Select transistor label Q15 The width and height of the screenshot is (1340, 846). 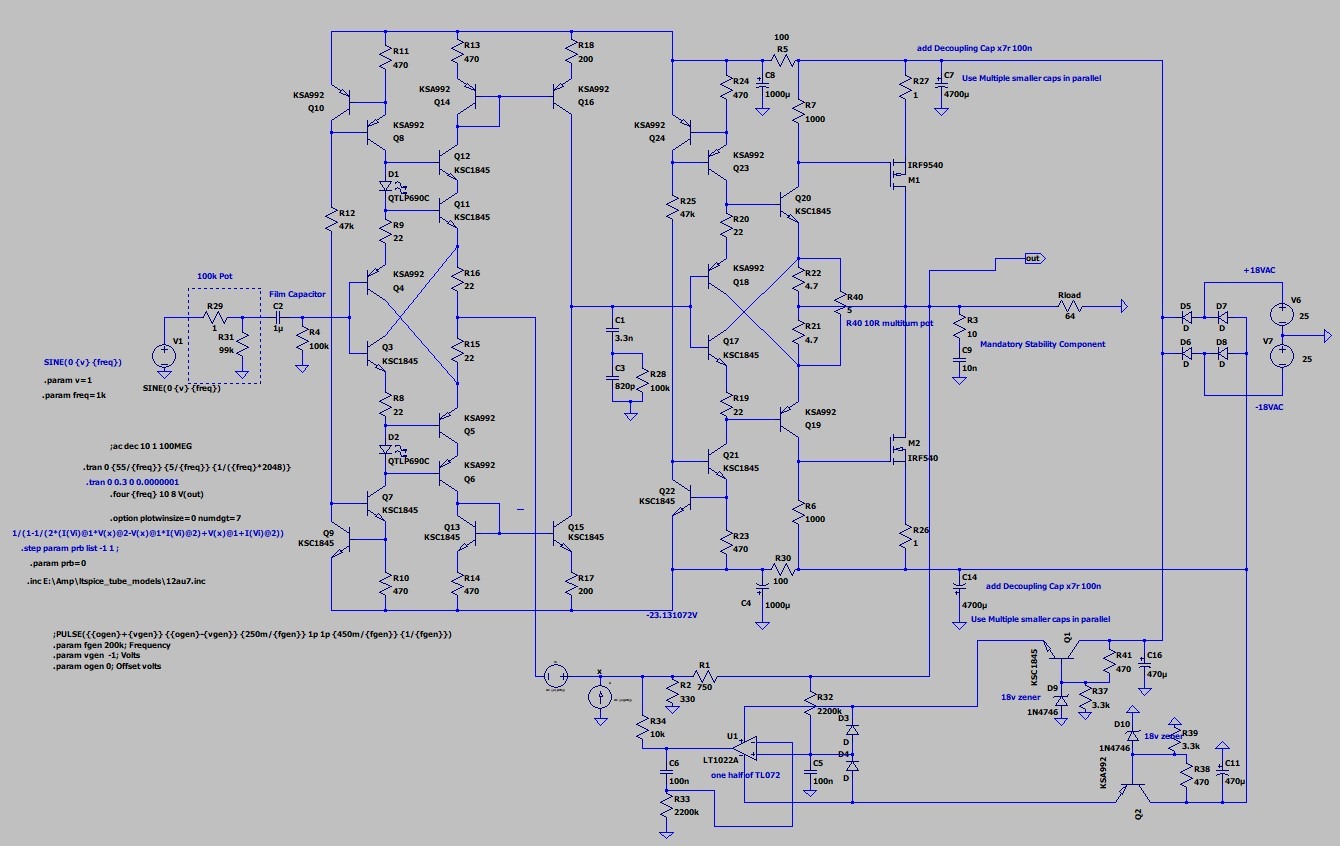coord(576,526)
